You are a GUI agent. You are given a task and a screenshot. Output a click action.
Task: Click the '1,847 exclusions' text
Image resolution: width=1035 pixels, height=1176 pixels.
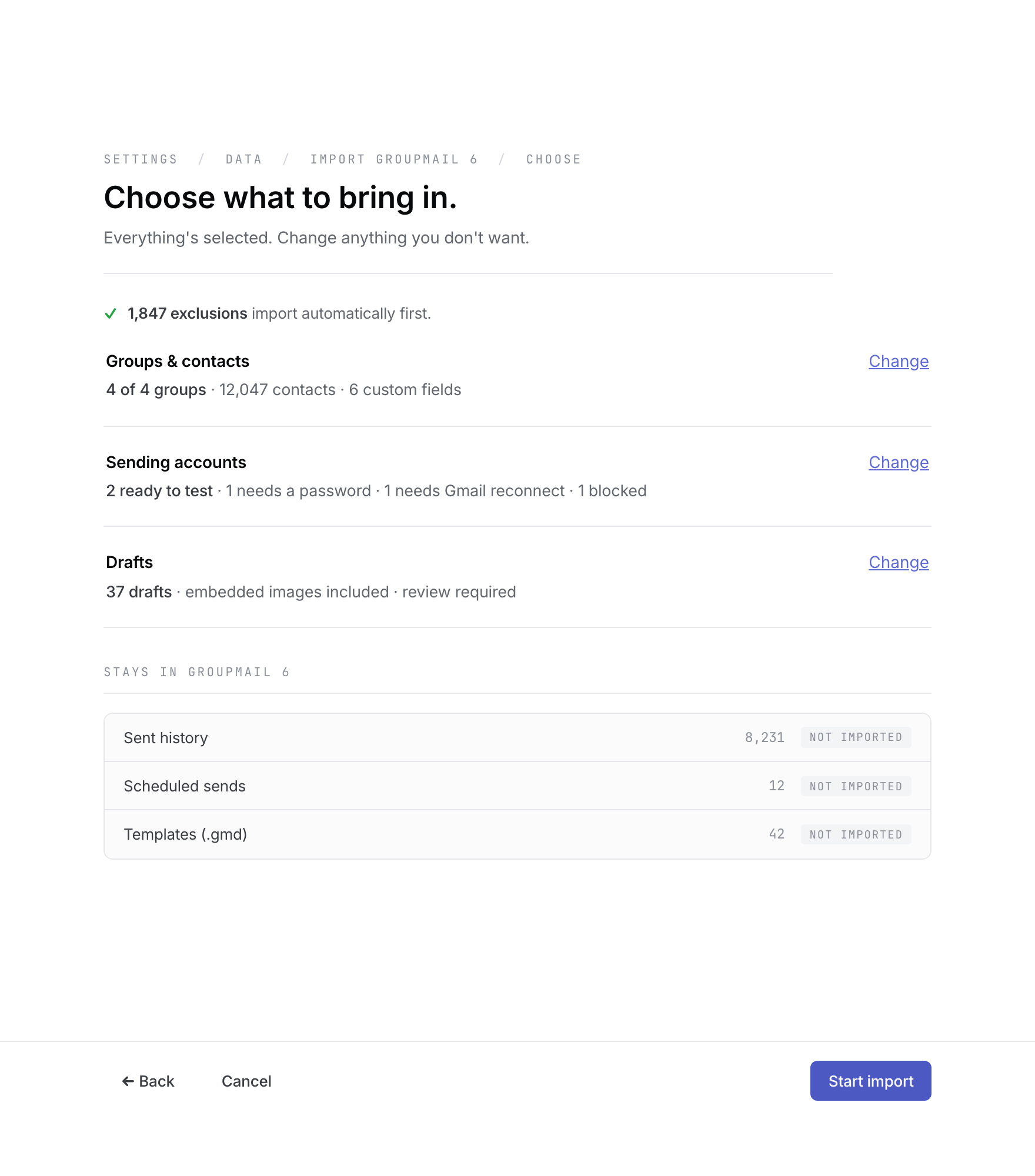pos(188,313)
